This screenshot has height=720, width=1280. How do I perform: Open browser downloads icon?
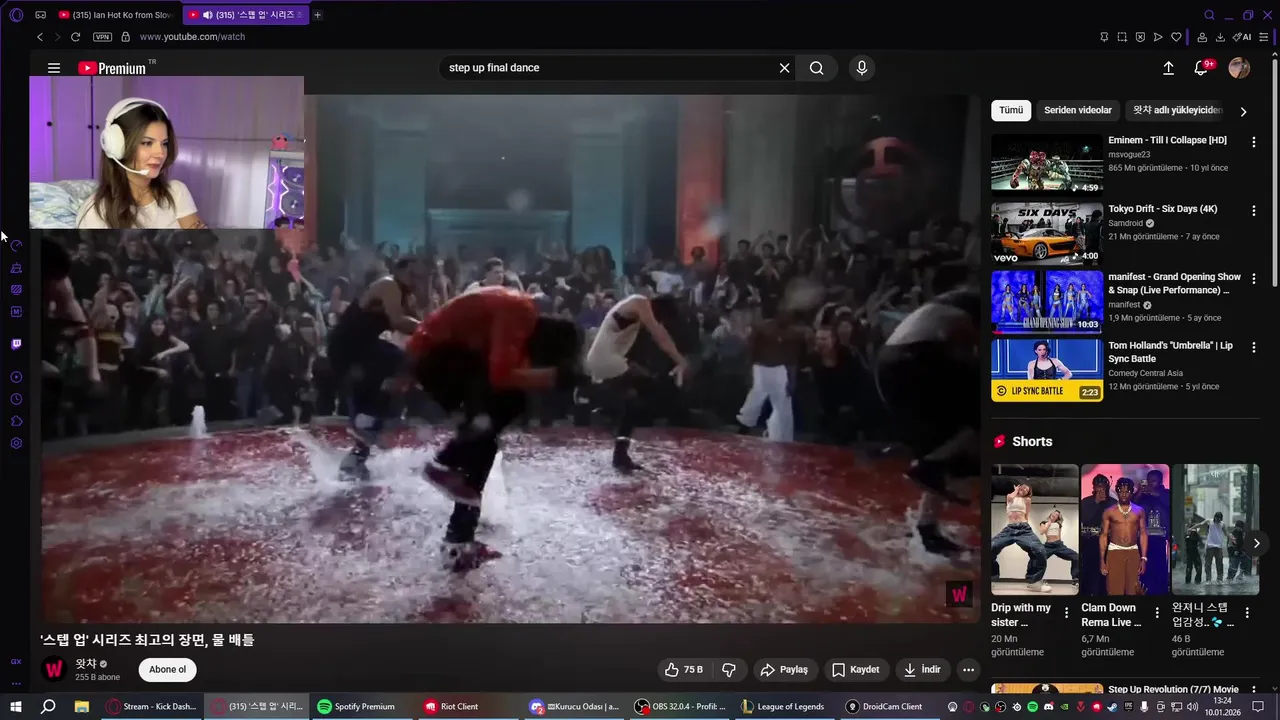click(x=1220, y=37)
